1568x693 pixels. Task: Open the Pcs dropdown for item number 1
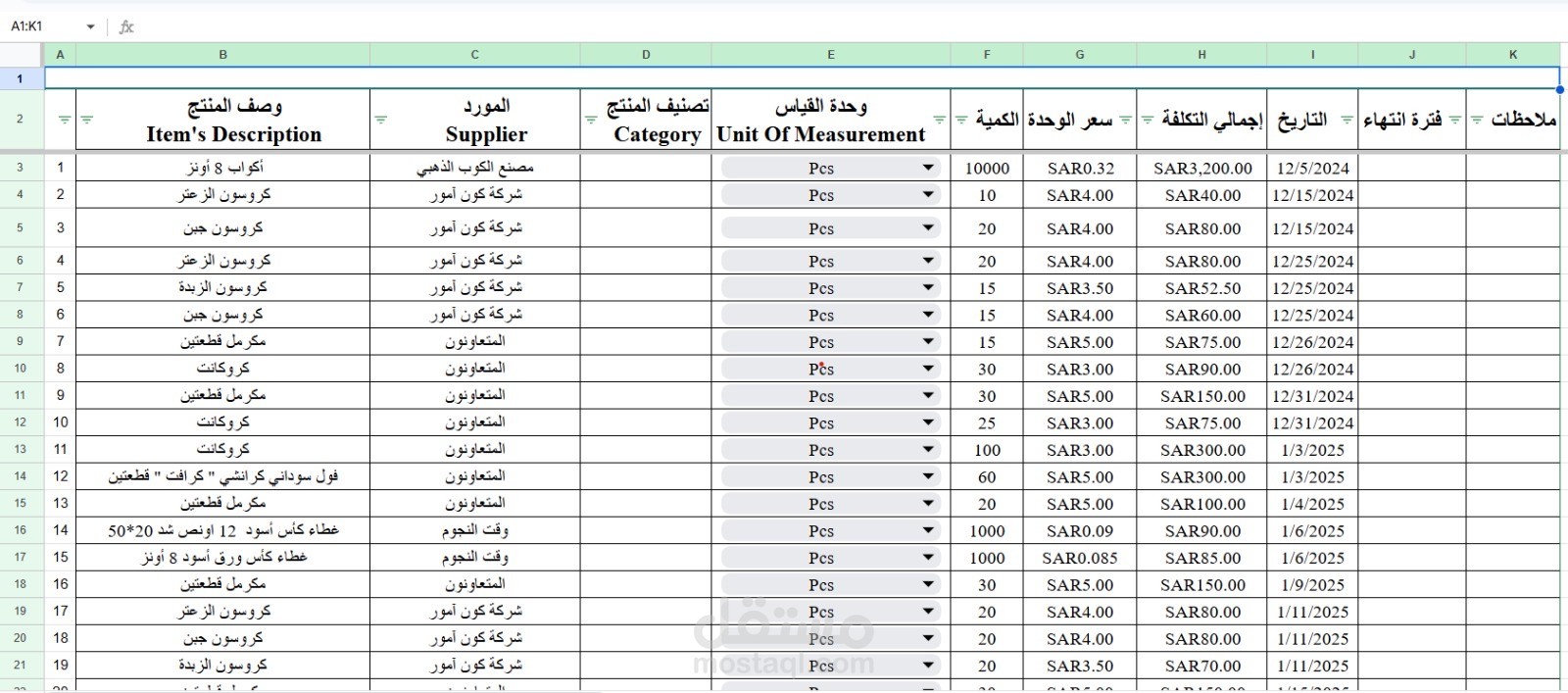coord(927,168)
